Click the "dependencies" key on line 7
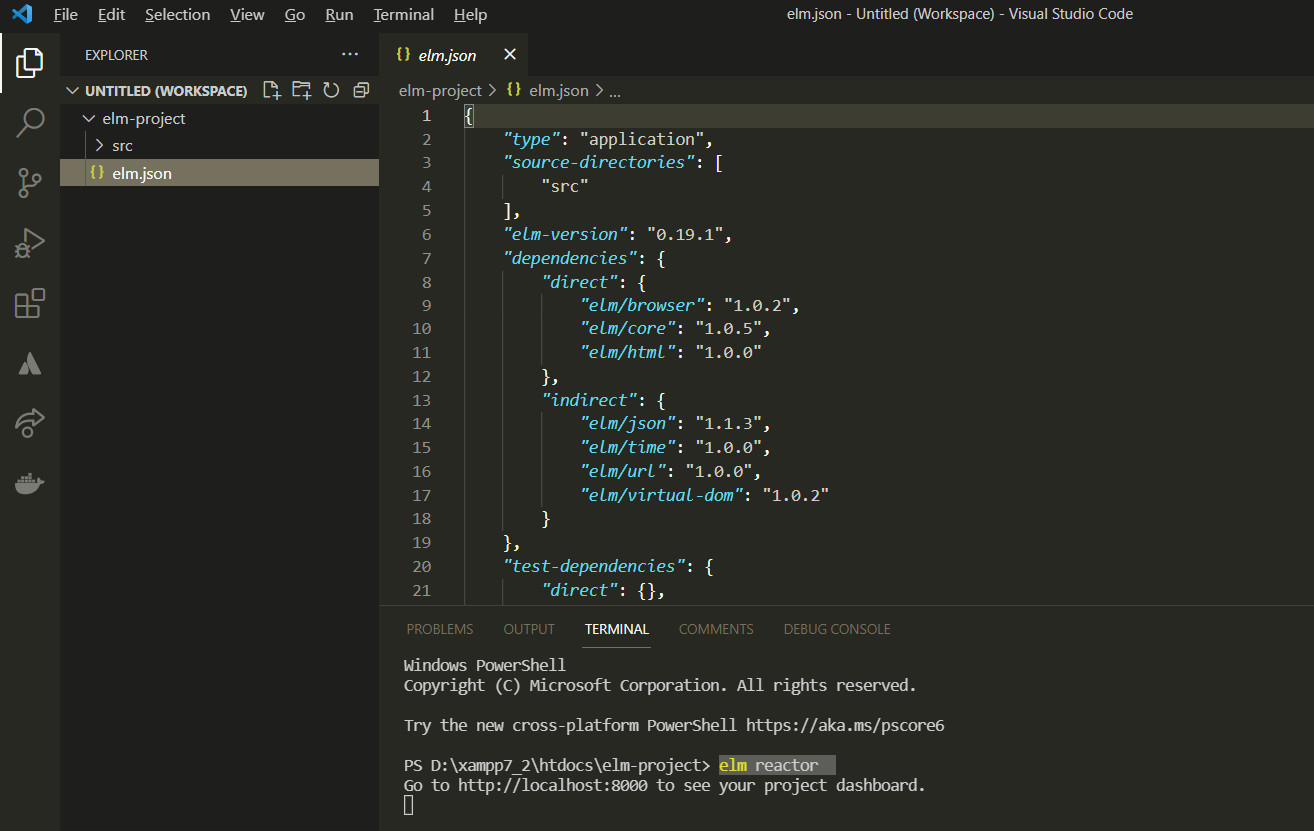Screen dimensions: 1314x831 click(570, 258)
